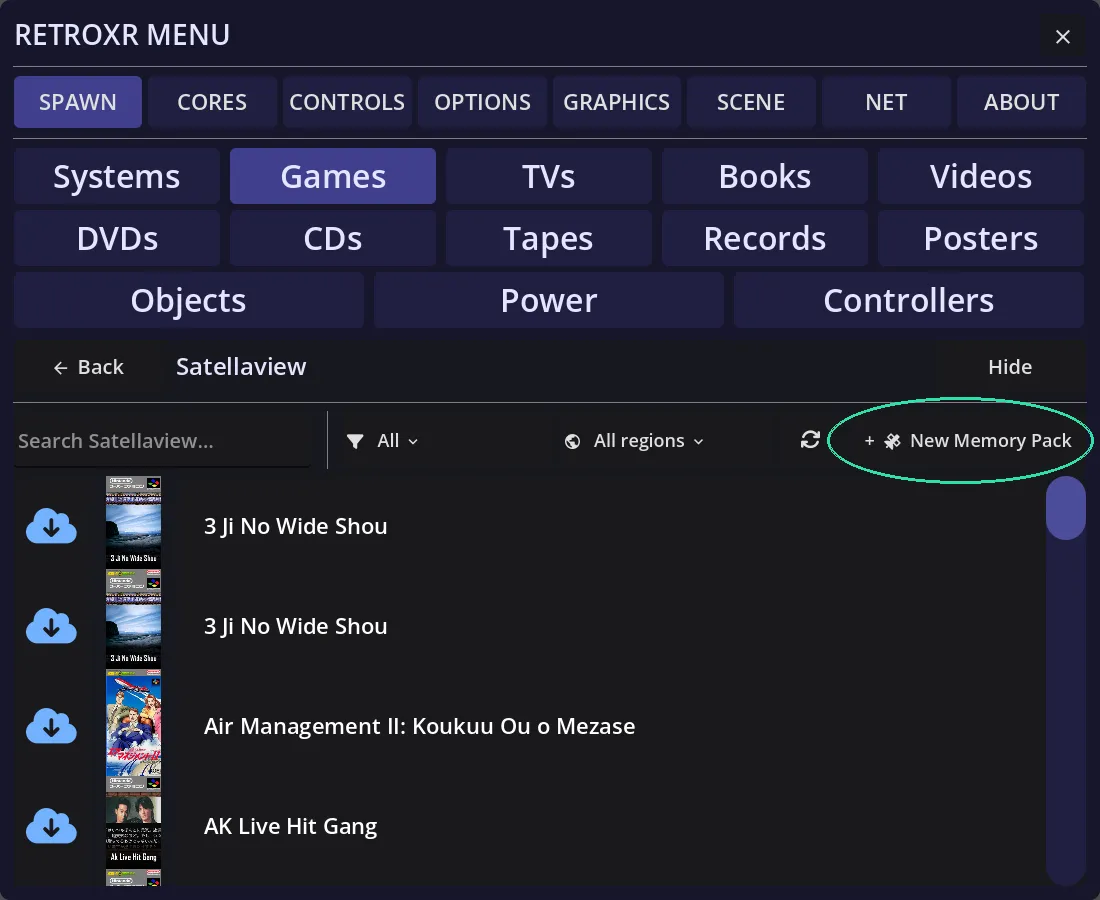Focus the Search Satellaview field
The width and height of the screenshot is (1100, 900).
click(162, 441)
